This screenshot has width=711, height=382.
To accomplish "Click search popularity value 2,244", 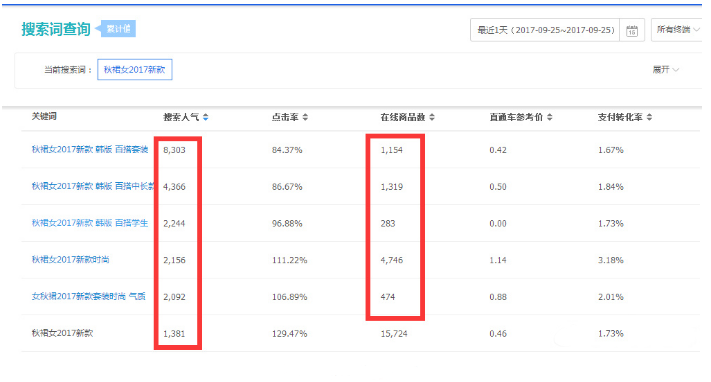I will [175, 223].
